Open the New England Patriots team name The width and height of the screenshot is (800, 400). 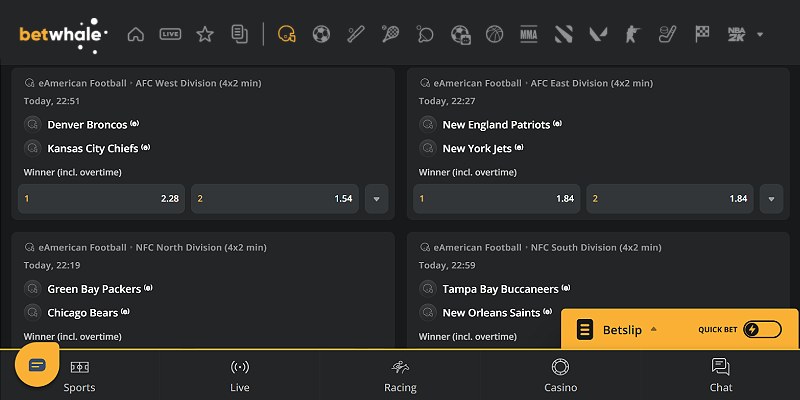[496, 125]
